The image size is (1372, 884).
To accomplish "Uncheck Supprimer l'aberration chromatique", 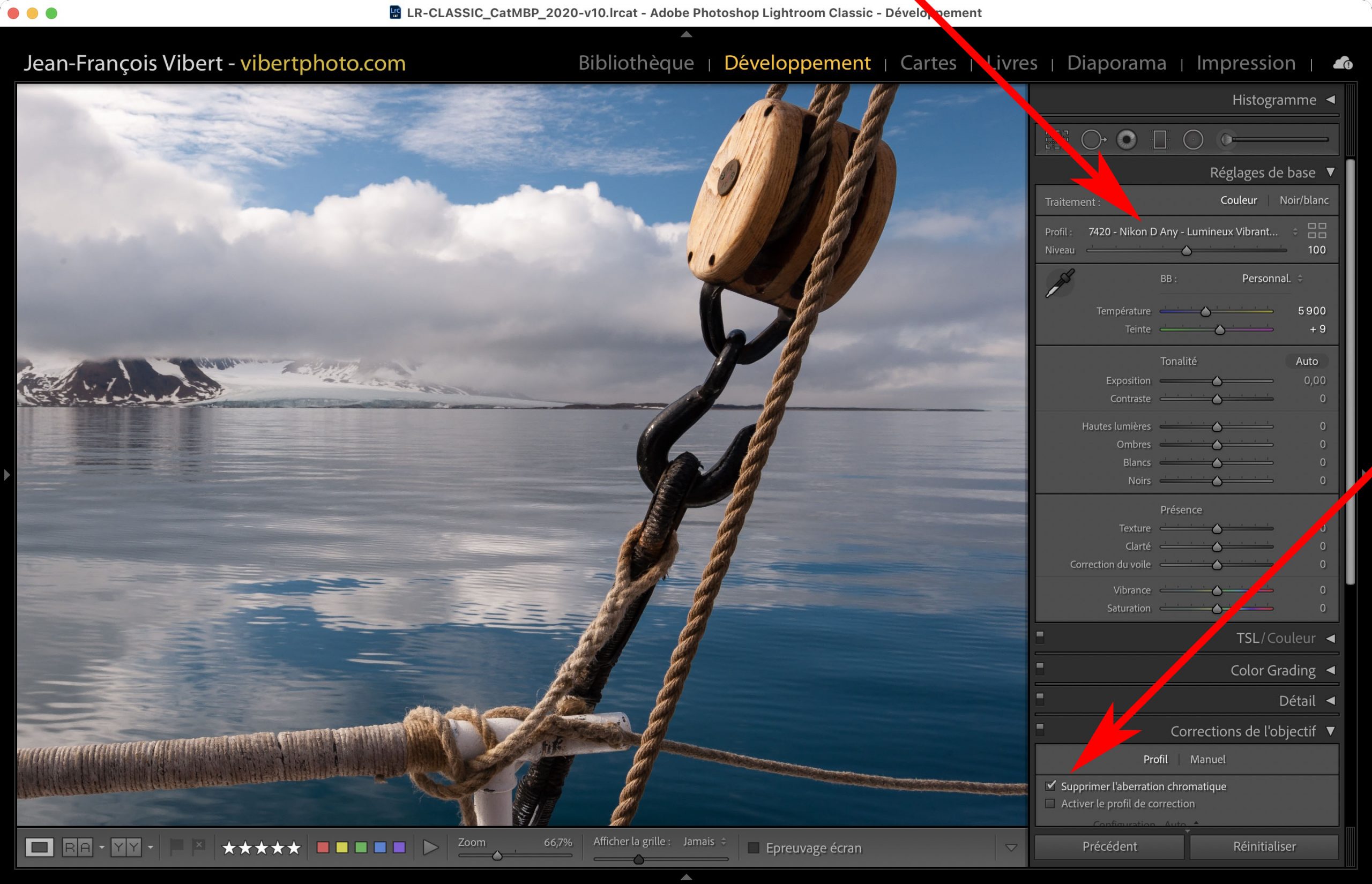I will tap(1050, 786).
